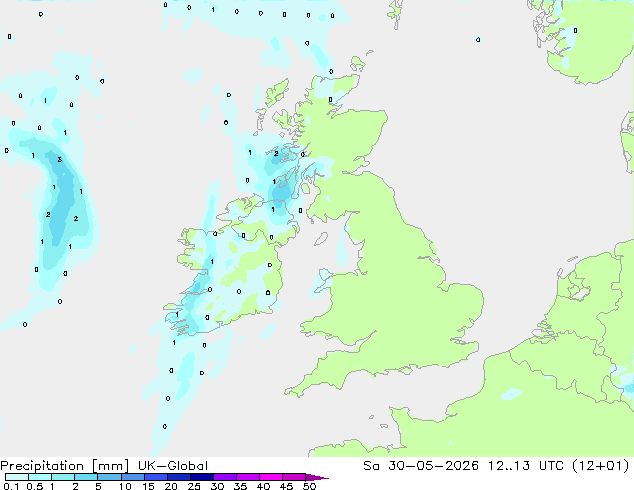Pick the 10–15 mm legend color swatch

132,477
